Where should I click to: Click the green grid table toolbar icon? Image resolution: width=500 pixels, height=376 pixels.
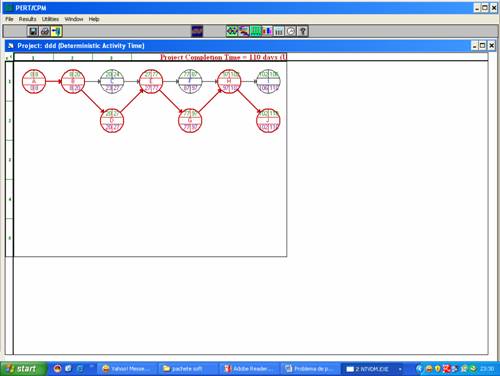(256, 31)
